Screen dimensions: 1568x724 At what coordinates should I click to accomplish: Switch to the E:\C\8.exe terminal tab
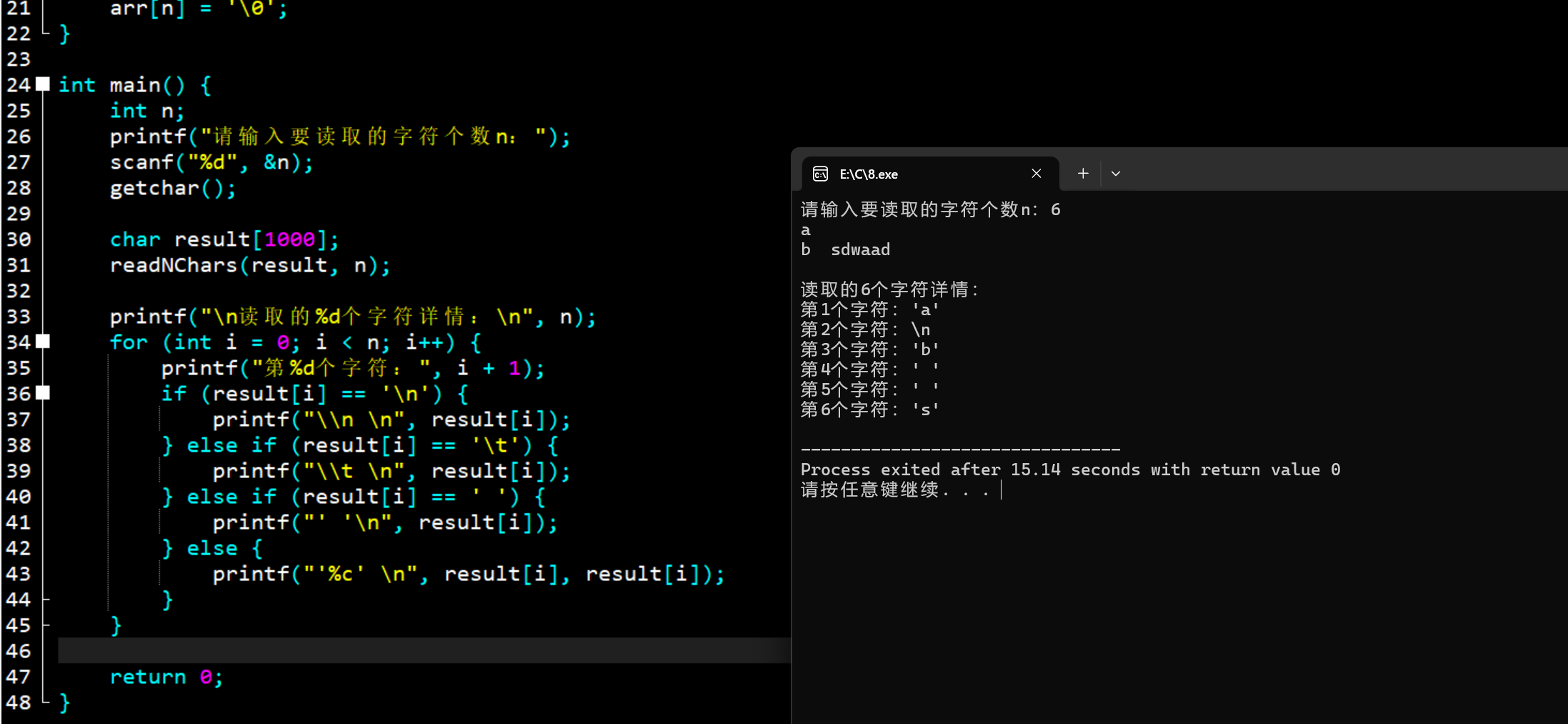point(931,174)
